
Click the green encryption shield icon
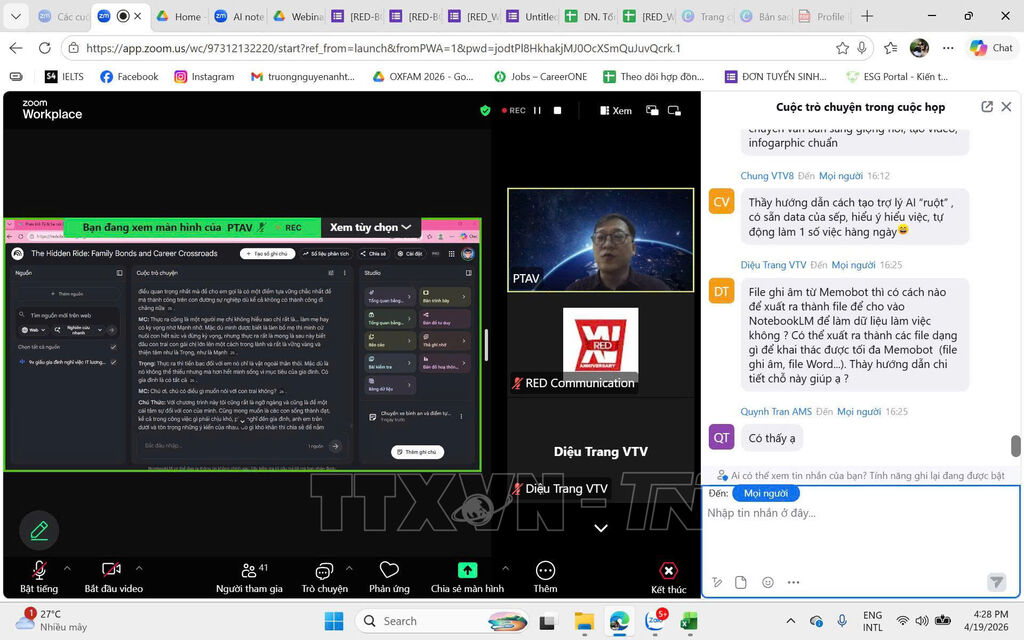[485, 110]
